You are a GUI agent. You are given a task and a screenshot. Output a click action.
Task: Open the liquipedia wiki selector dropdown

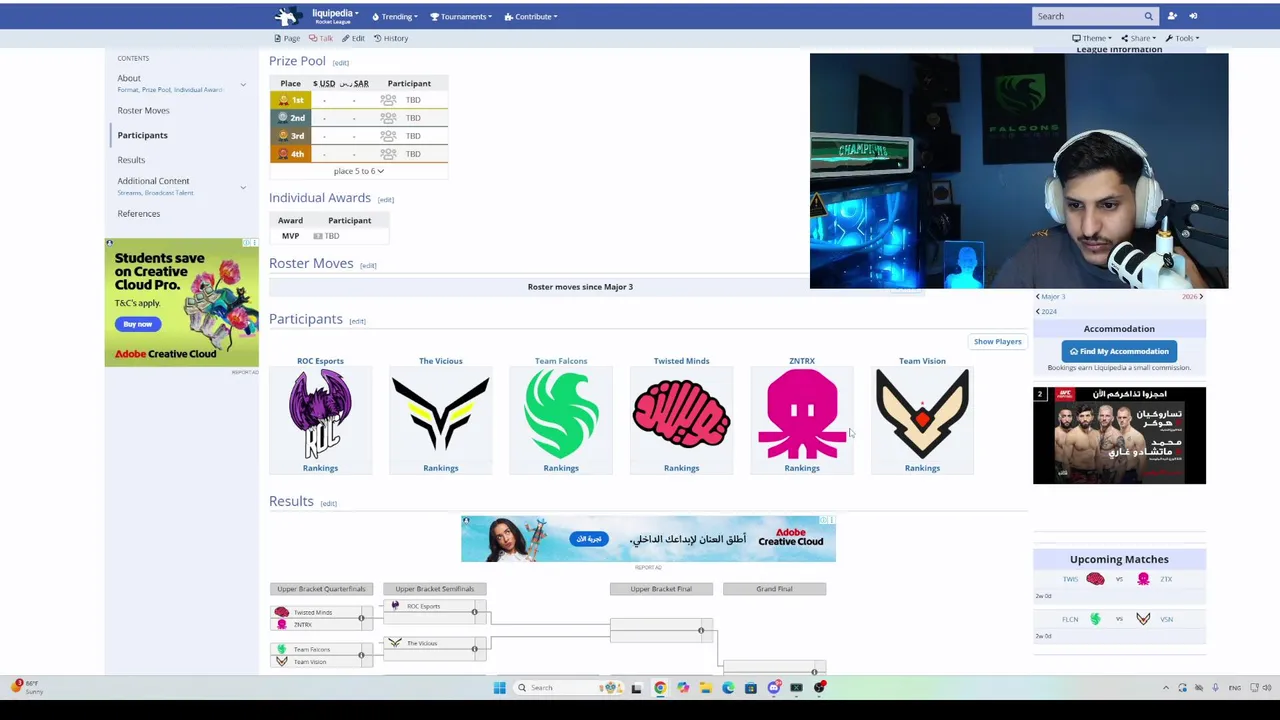pos(335,16)
